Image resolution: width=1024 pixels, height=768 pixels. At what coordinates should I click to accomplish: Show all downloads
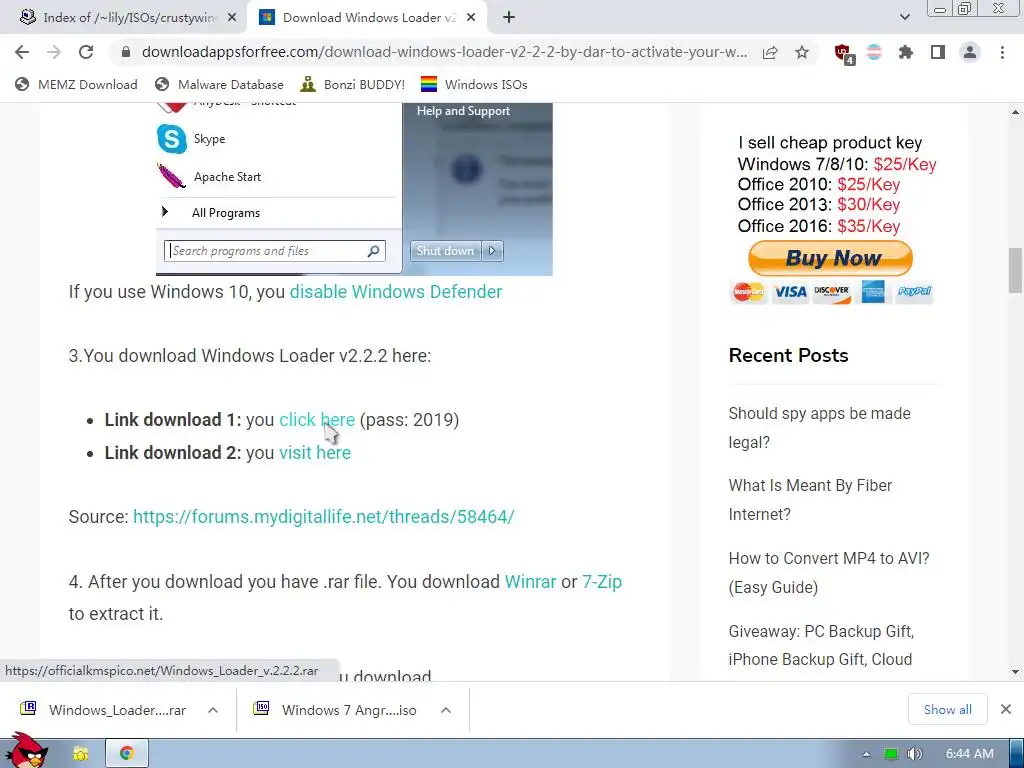[948, 710]
